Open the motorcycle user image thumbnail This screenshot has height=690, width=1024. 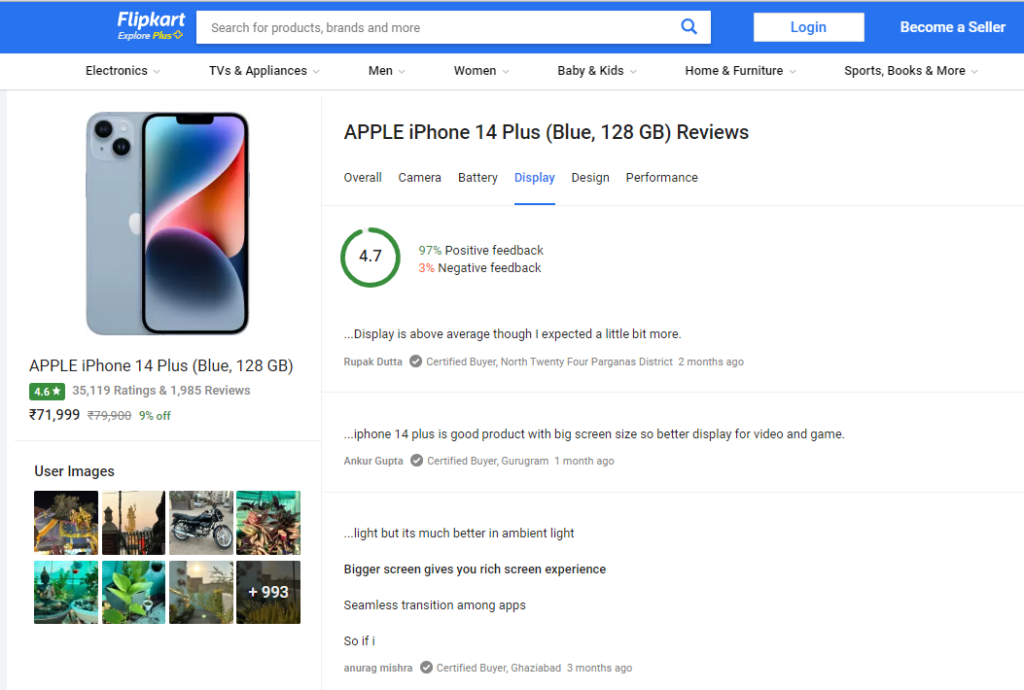pos(201,523)
